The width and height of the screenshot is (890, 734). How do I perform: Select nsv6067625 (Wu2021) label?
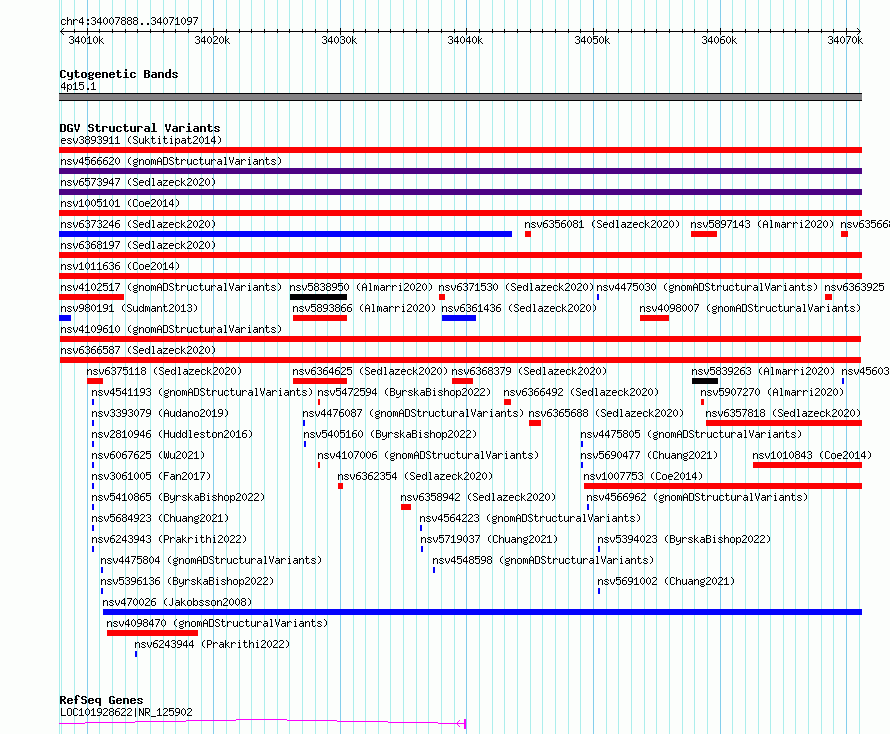148,455
